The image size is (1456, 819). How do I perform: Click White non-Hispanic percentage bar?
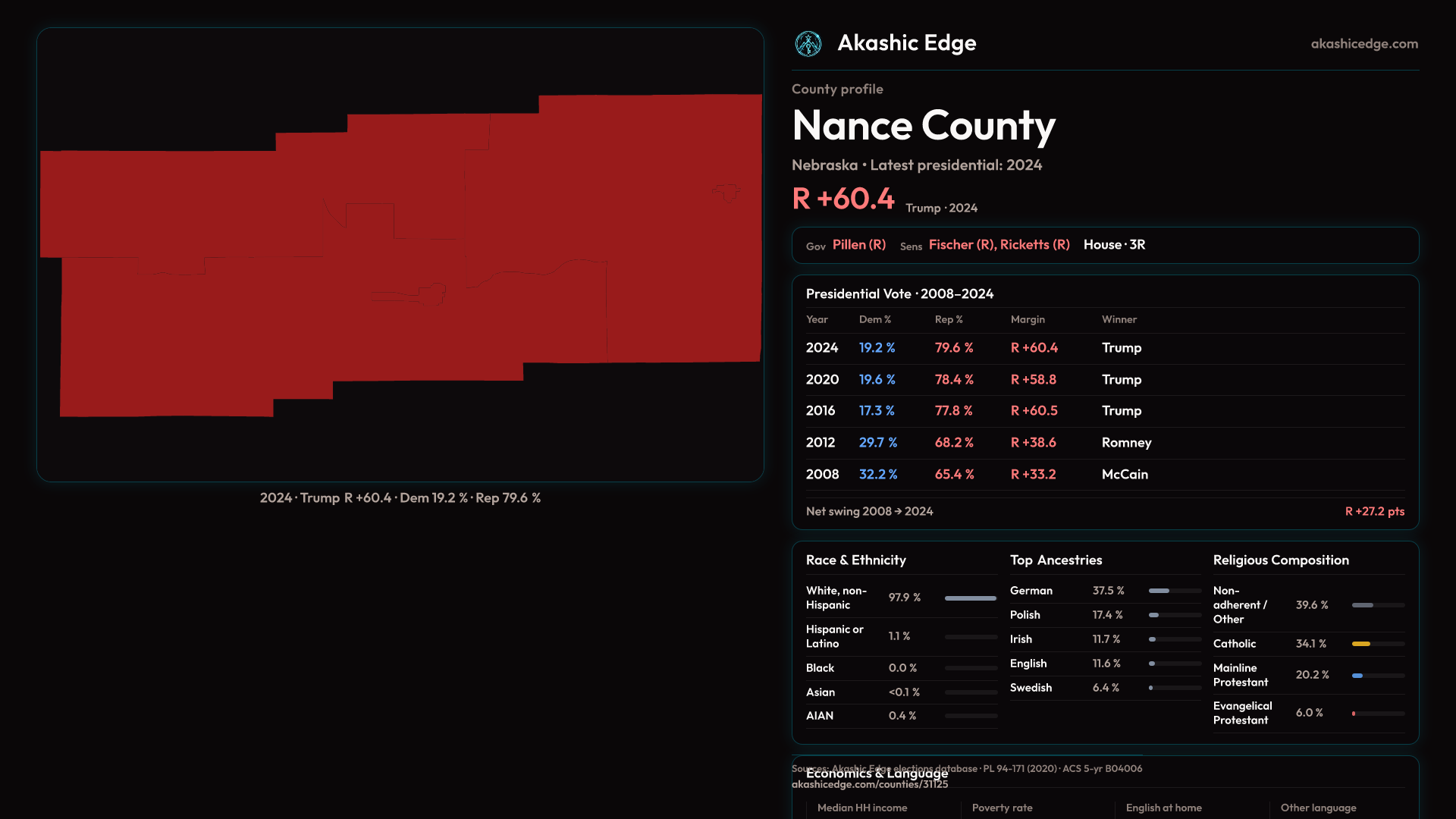pos(970,598)
